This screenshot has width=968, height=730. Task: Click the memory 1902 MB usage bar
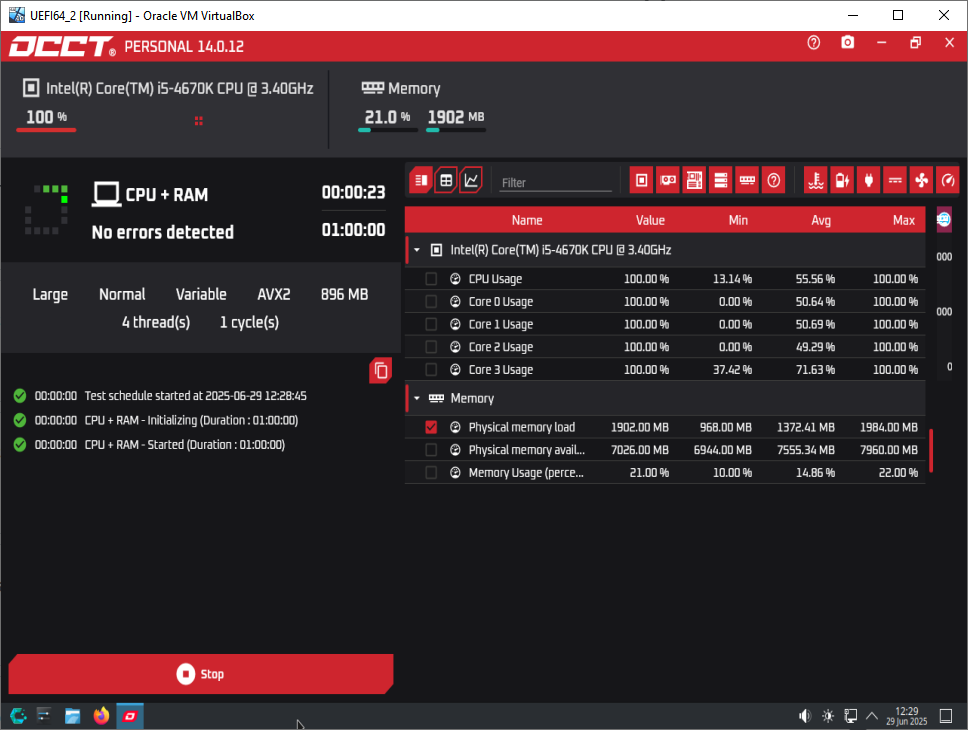[x=456, y=130]
